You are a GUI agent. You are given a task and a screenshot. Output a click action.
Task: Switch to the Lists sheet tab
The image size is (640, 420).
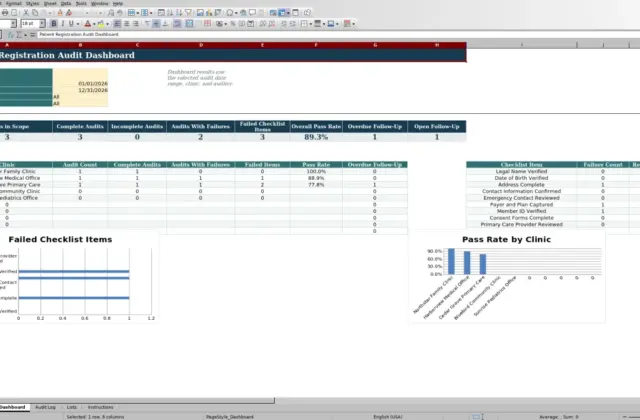point(71,407)
